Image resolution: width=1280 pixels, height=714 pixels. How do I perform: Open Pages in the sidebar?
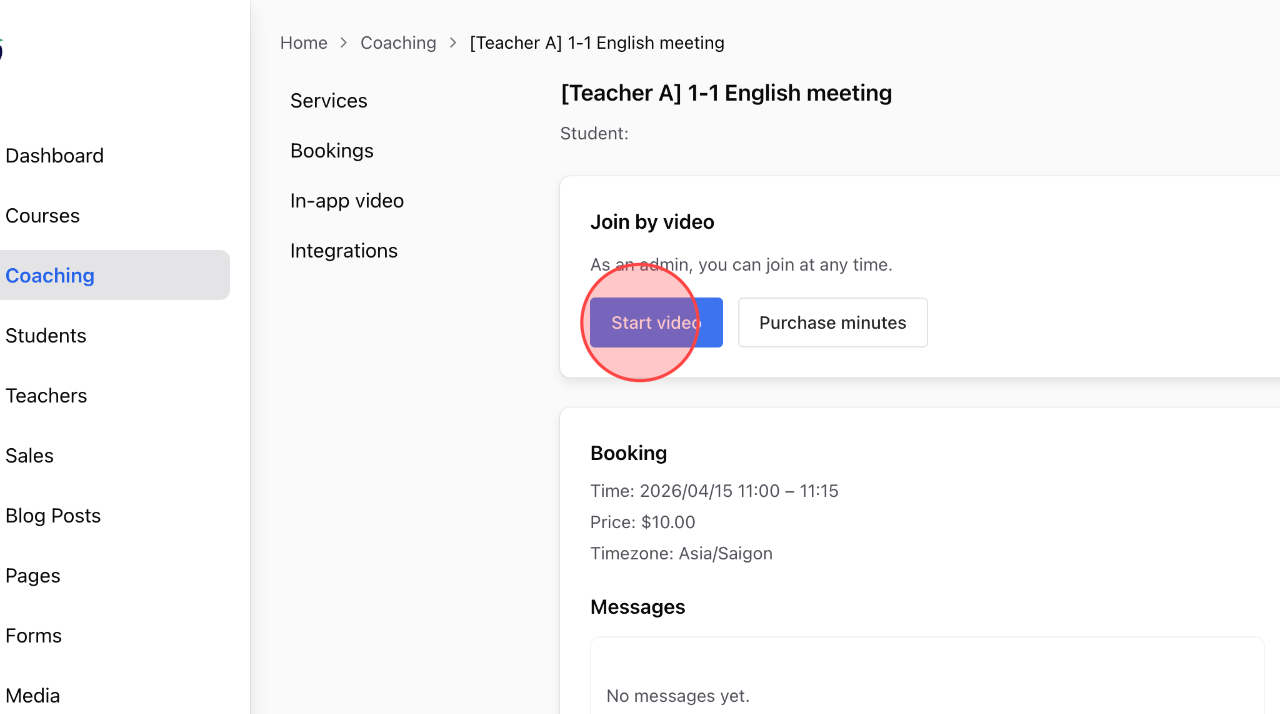pyautogui.click(x=33, y=576)
